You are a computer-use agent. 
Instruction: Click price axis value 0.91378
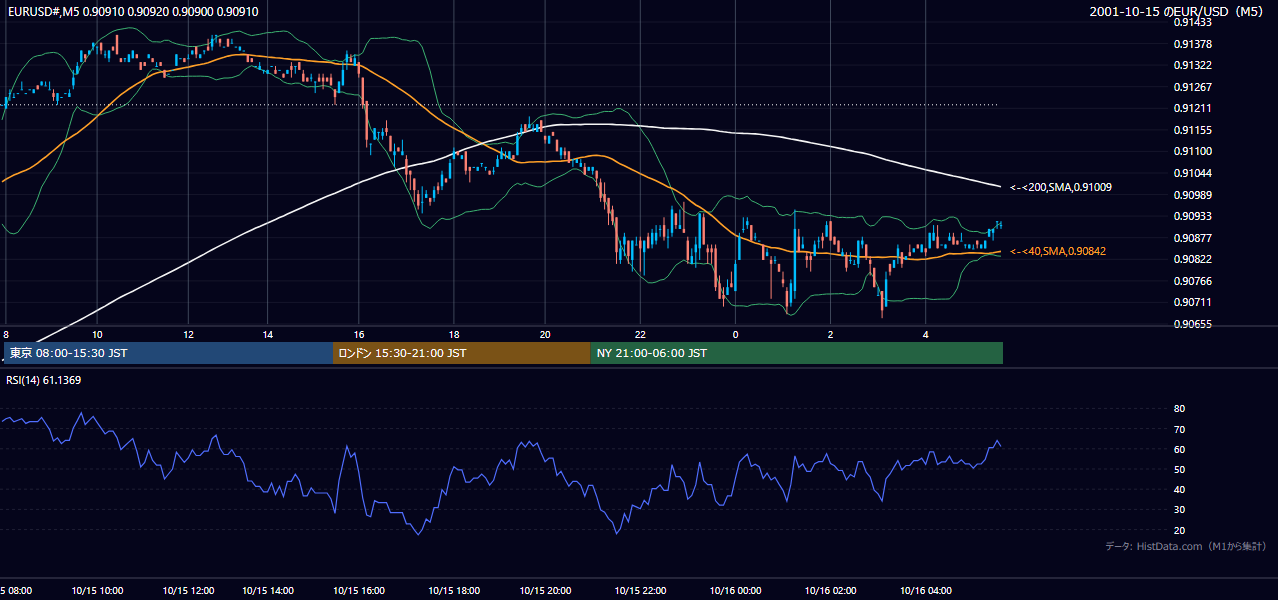1193,44
